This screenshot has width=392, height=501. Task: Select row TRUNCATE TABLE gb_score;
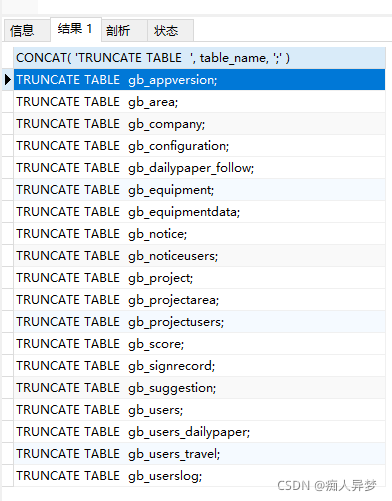199,344
